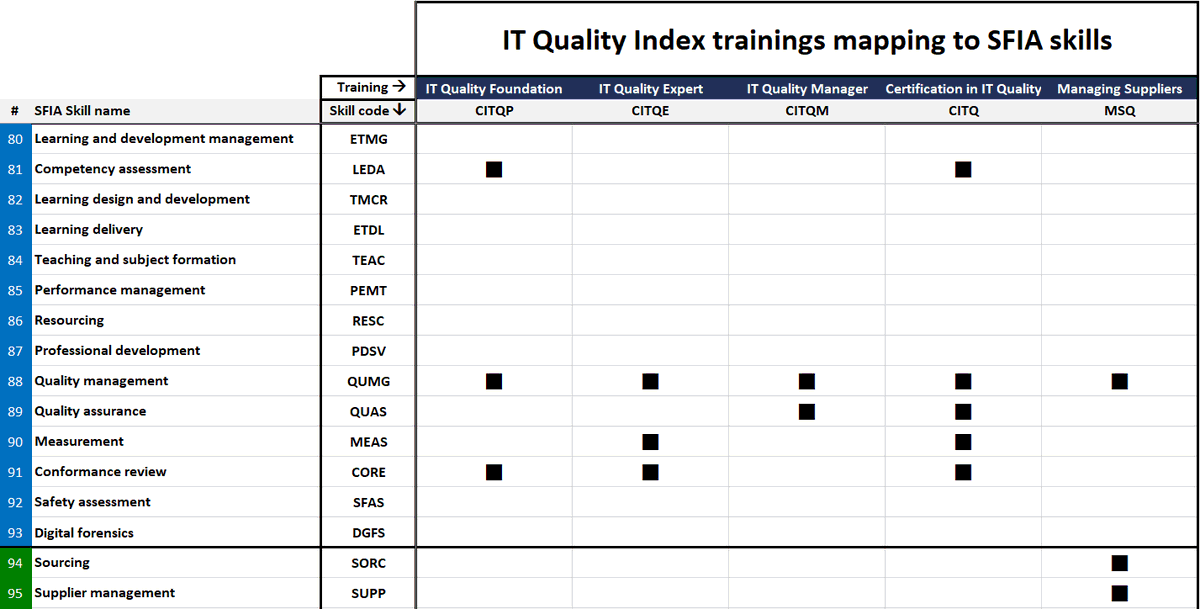This screenshot has width=1200, height=609.
Task: Click the black marker for LEDA under CITQP
Action: [494, 169]
